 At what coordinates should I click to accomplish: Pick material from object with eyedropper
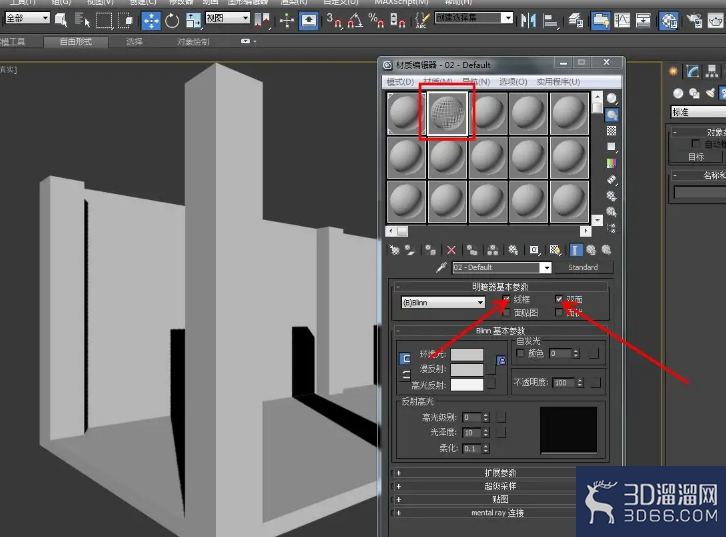pyautogui.click(x=441, y=268)
